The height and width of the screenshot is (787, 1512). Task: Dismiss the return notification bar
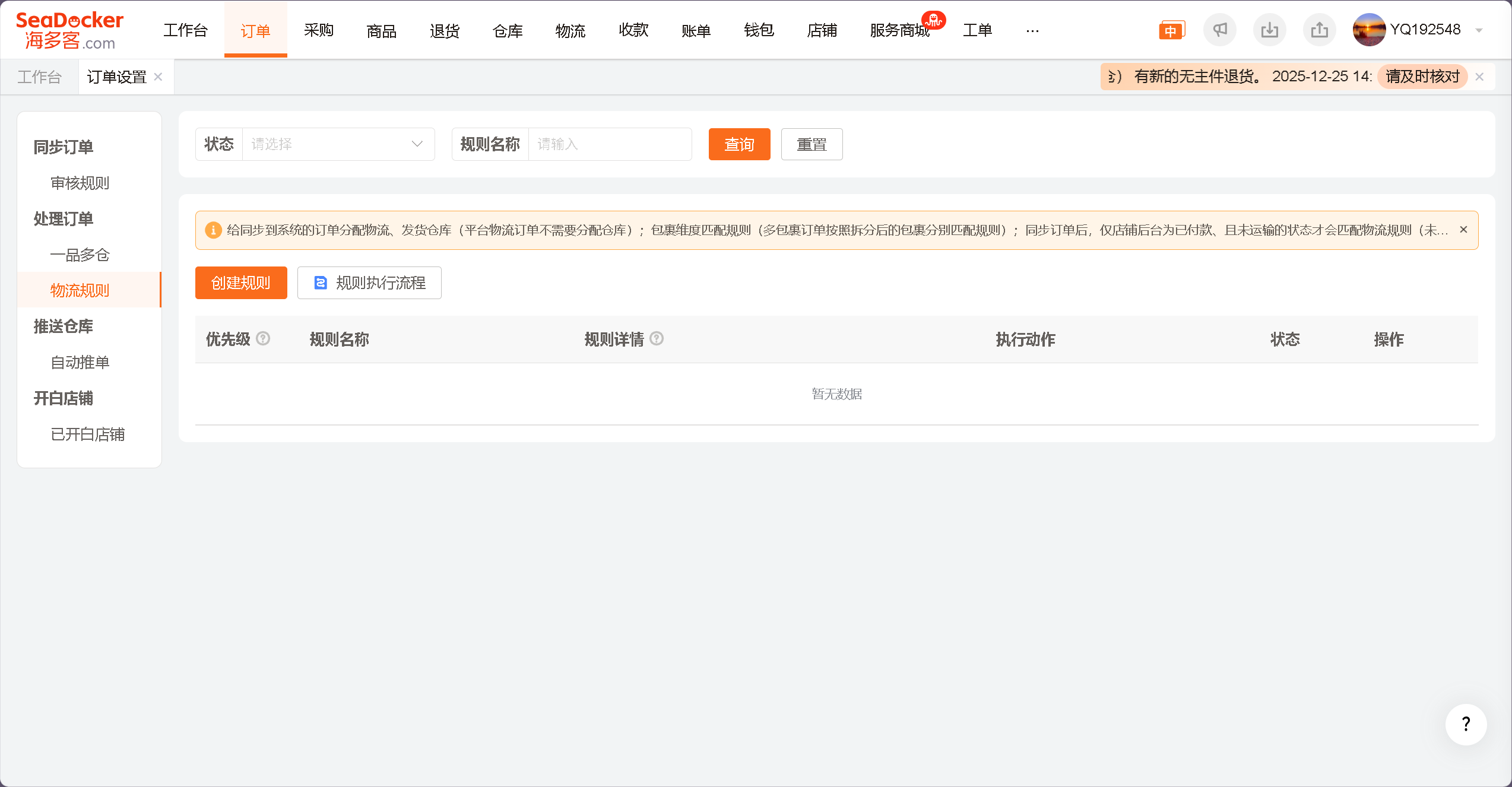click(1479, 77)
